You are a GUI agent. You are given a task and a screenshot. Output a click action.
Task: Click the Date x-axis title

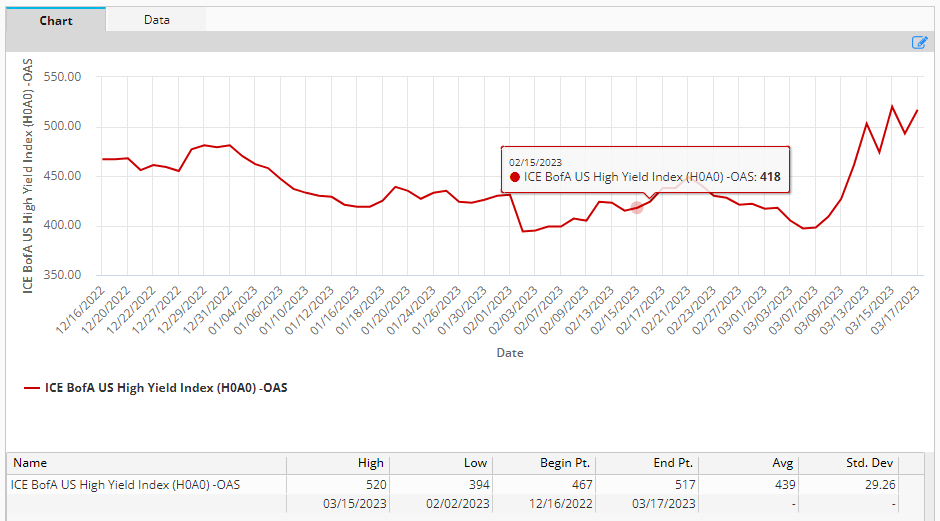pyautogui.click(x=510, y=353)
